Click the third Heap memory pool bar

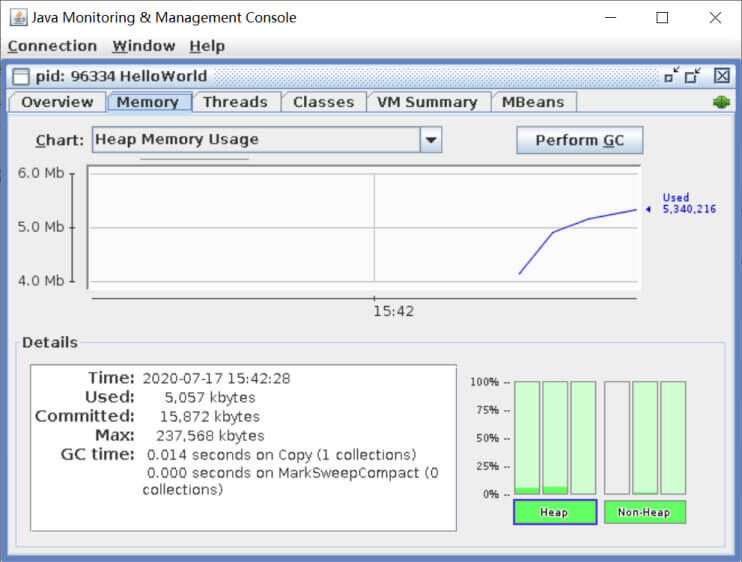pyautogui.click(x=583, y=438)
